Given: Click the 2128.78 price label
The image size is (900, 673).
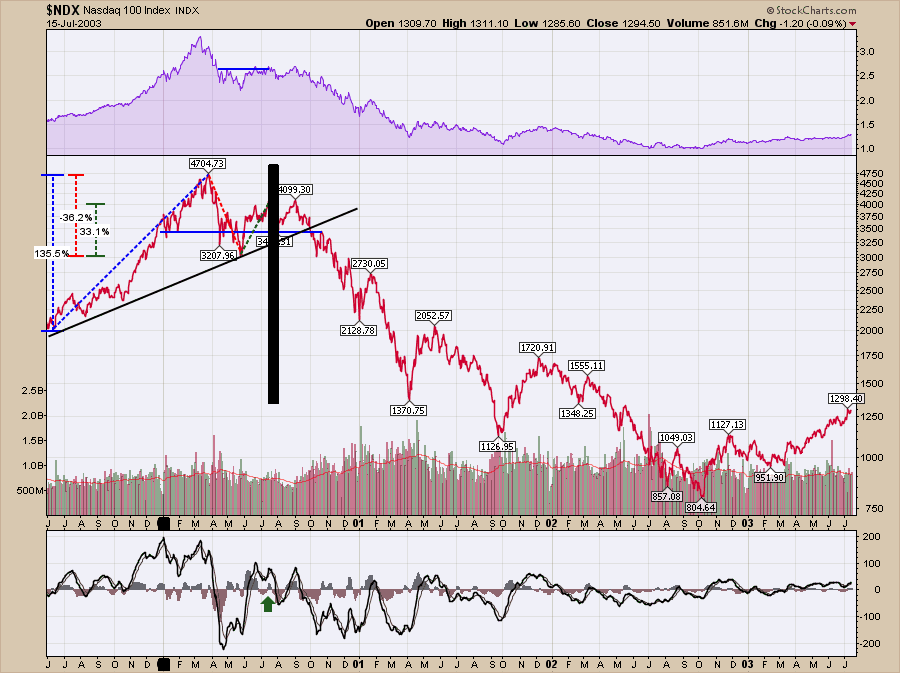Looking at the screenshot, I should (x=358, y=330).
